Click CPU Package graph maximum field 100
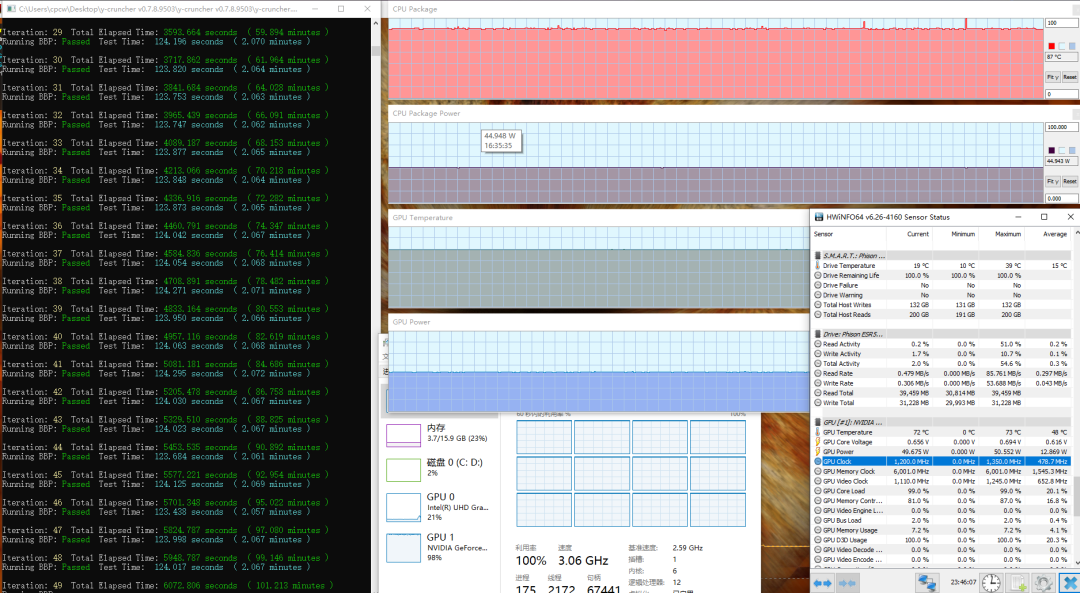 [1061, 23]
